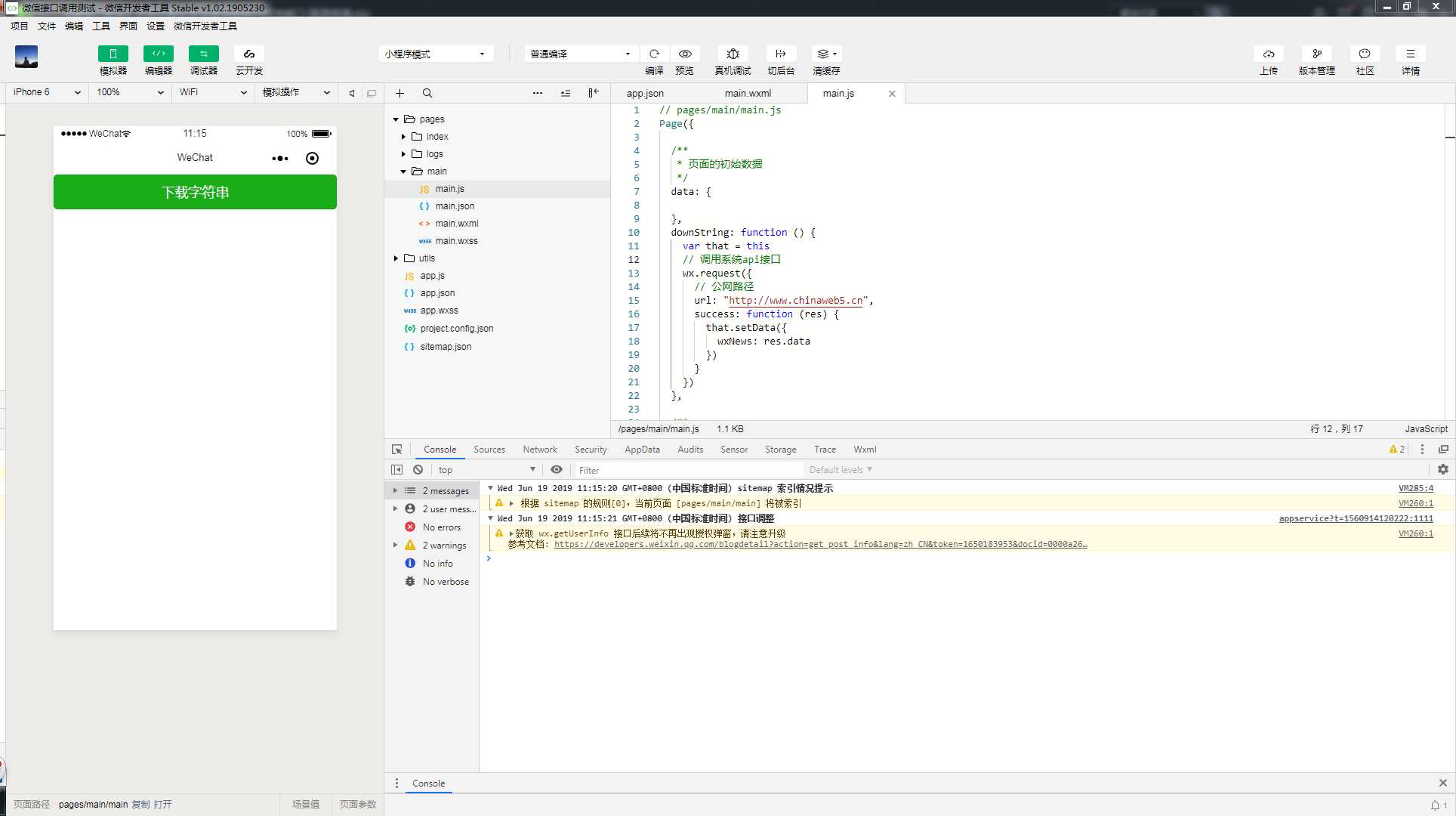Toggle the console eye live expression
The image size is (1456, 816).
[557, 469]
